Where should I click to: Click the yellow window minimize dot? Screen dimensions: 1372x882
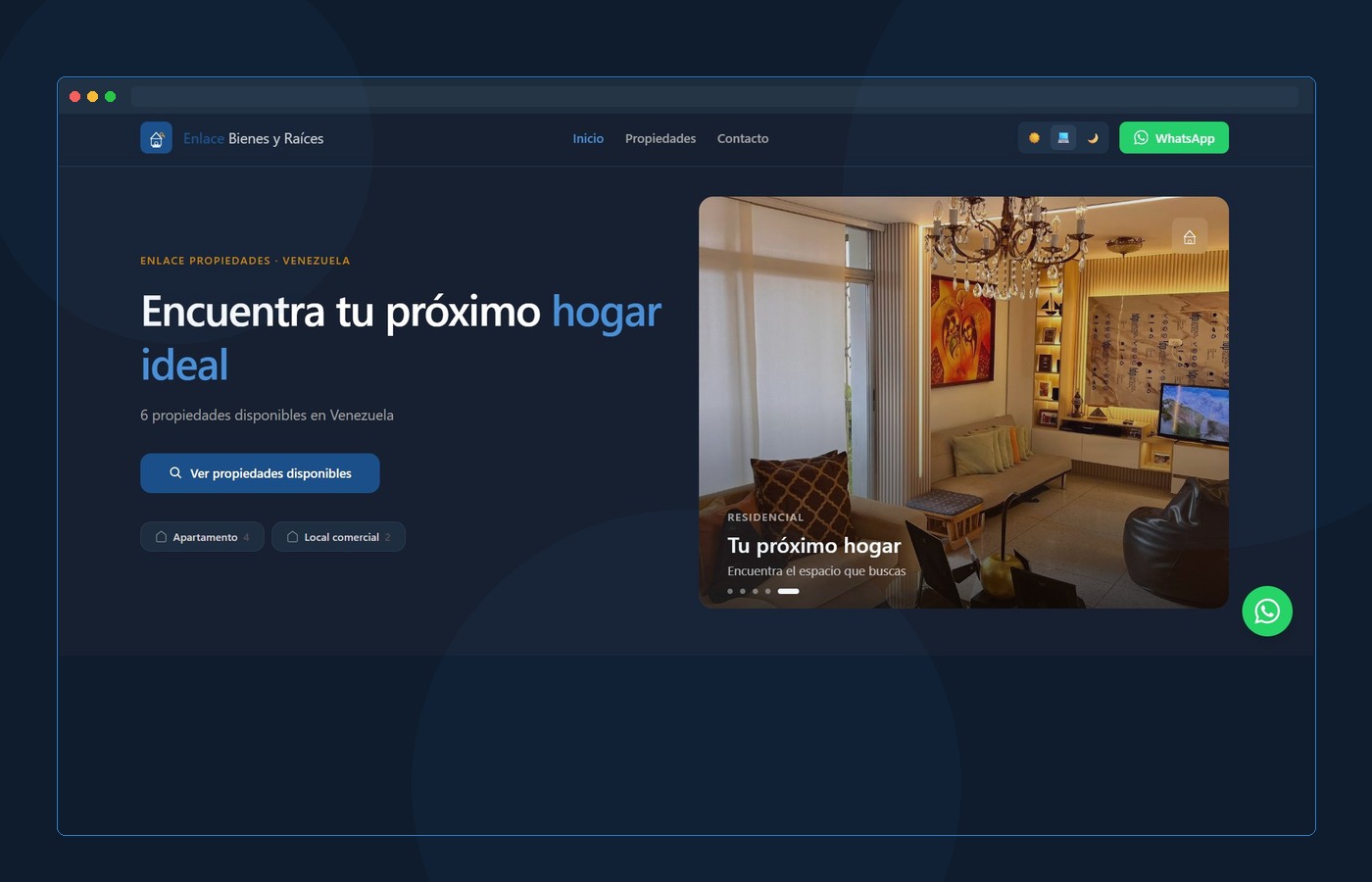point(93,96)
